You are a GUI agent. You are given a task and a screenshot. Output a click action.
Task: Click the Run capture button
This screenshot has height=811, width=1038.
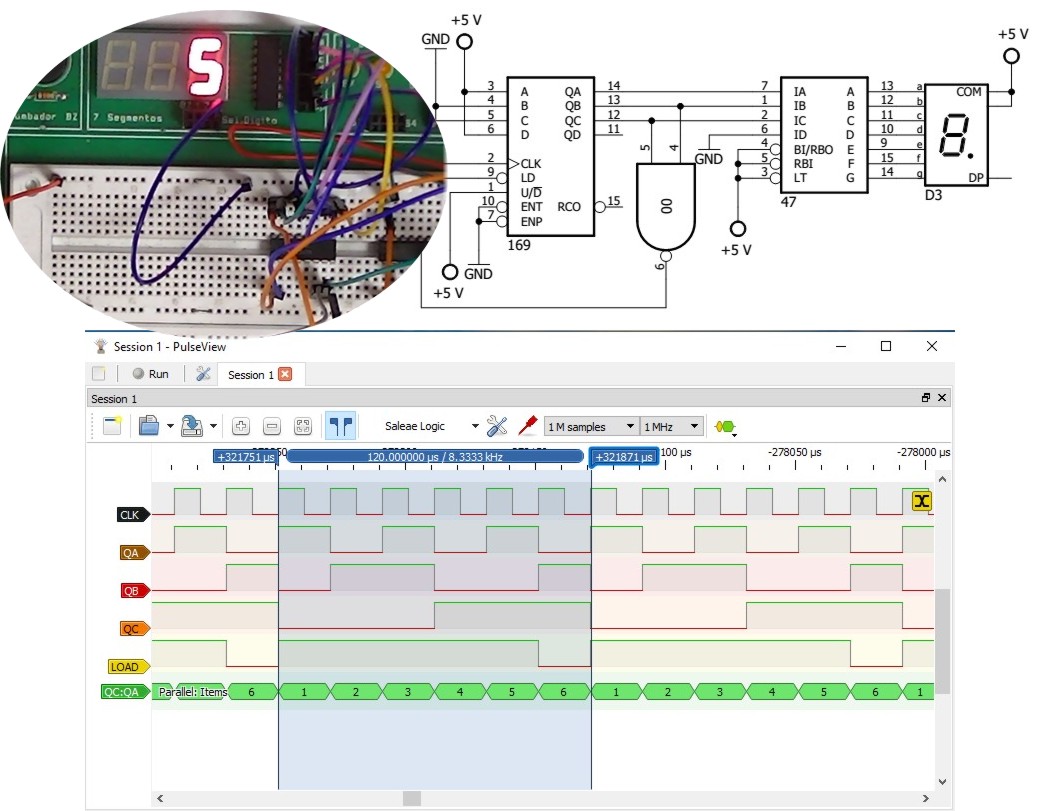(150, 374)
